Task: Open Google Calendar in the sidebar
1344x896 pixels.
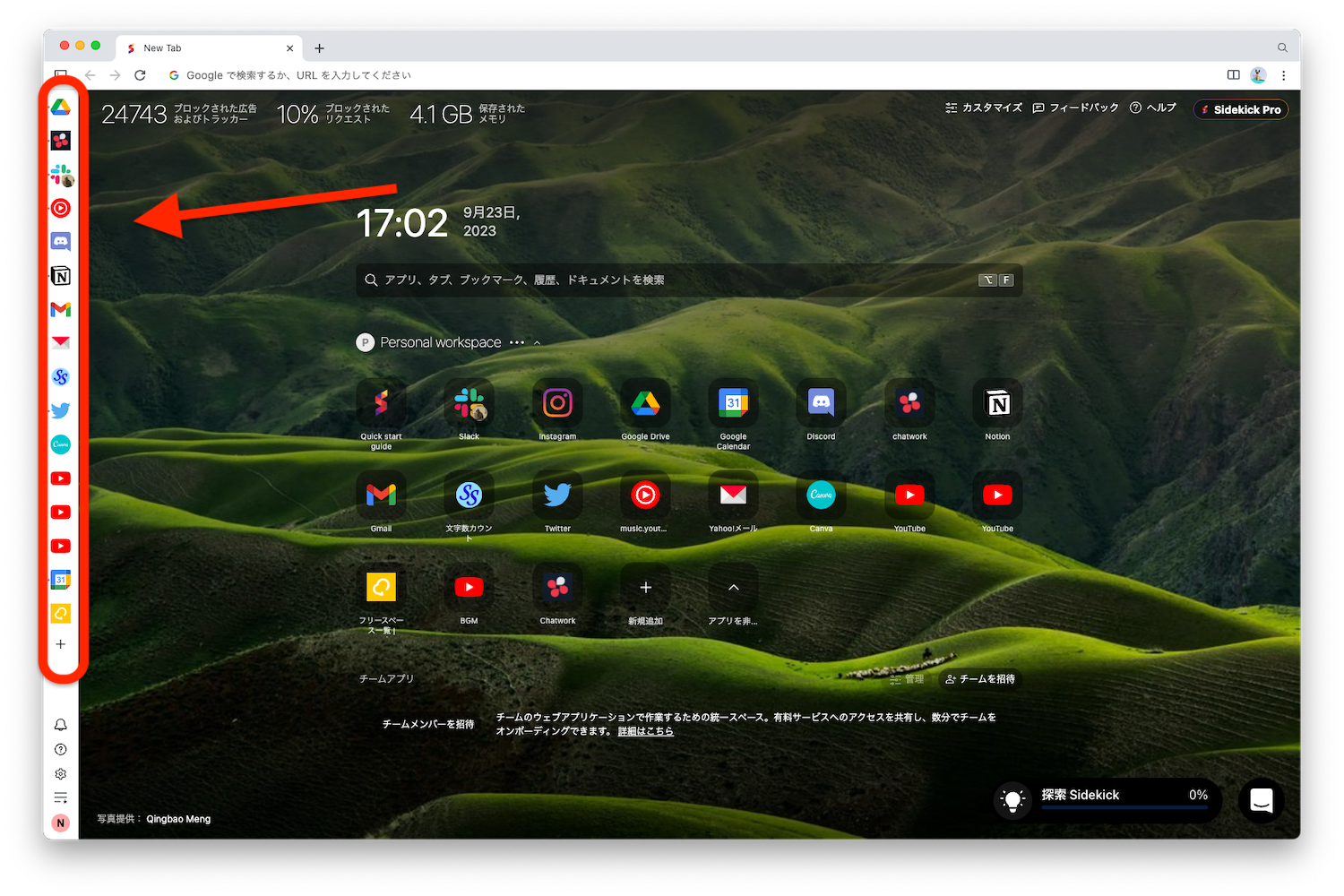Action: tap(61, 580)
